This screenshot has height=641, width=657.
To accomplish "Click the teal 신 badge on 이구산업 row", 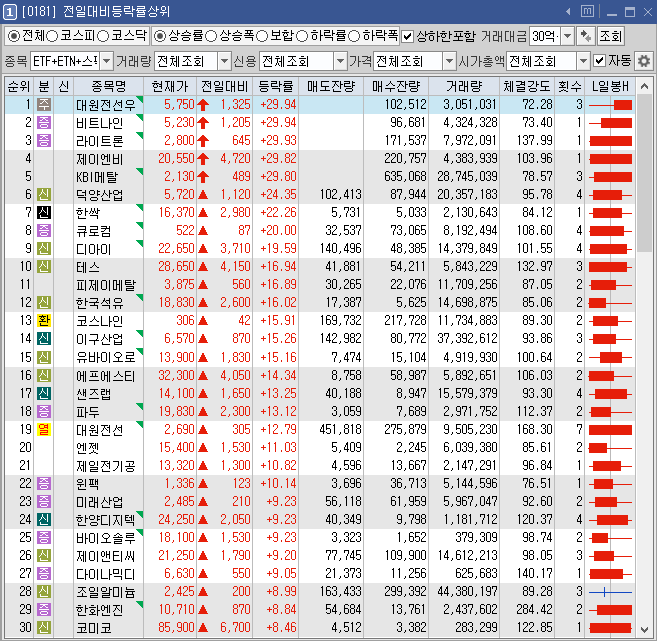I will (x=44, y=339).
